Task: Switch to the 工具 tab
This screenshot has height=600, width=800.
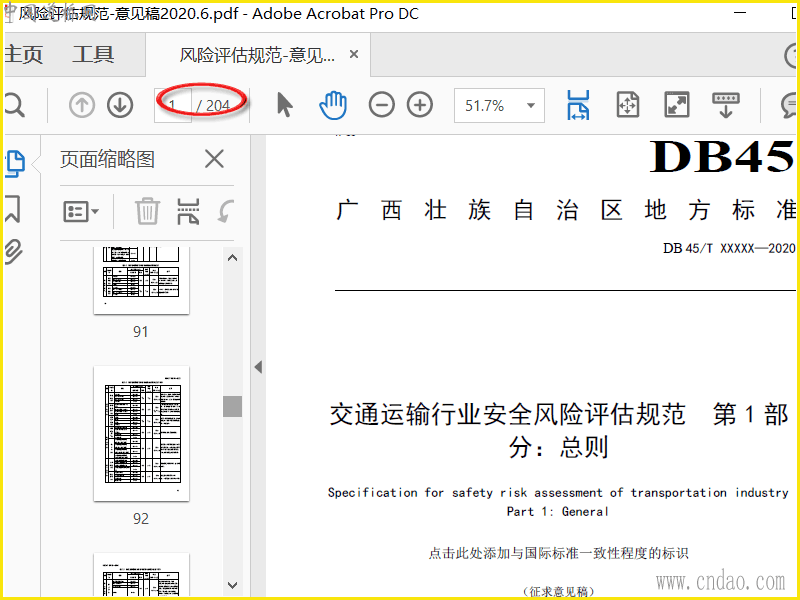Action: pos(93,55)
